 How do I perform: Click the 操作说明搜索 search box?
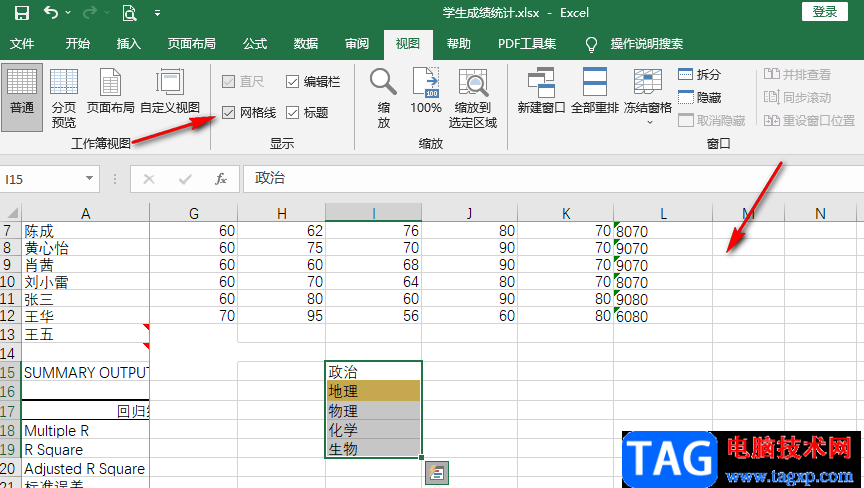(x=647, y=44)
